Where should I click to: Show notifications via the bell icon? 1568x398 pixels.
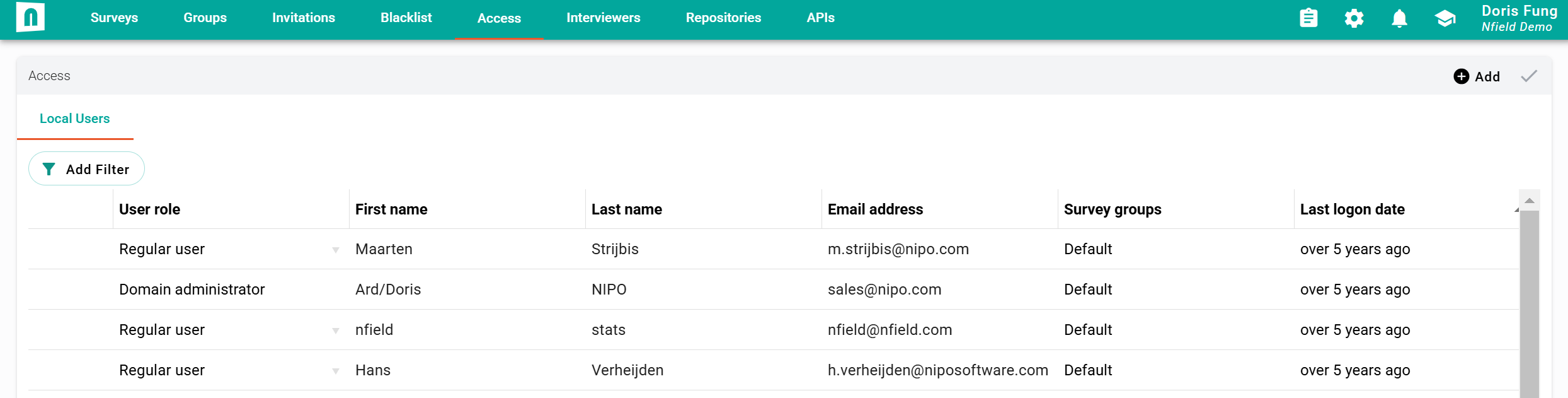(x=1399, y=18)
